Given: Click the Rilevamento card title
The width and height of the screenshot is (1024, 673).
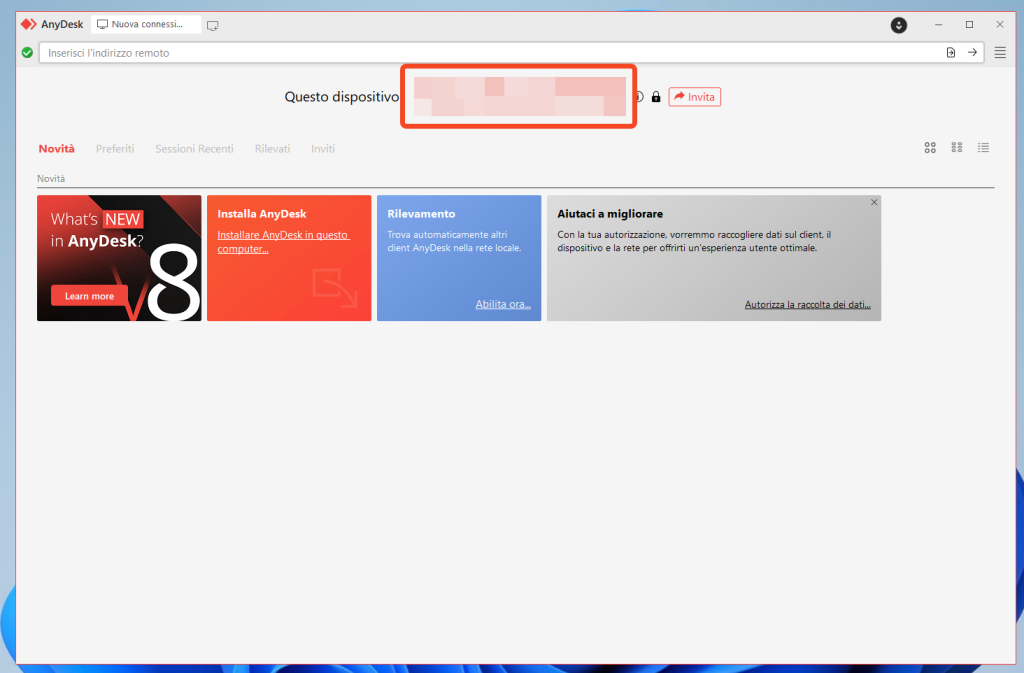Looking at the screenshot, I should [x=421, y=213].
